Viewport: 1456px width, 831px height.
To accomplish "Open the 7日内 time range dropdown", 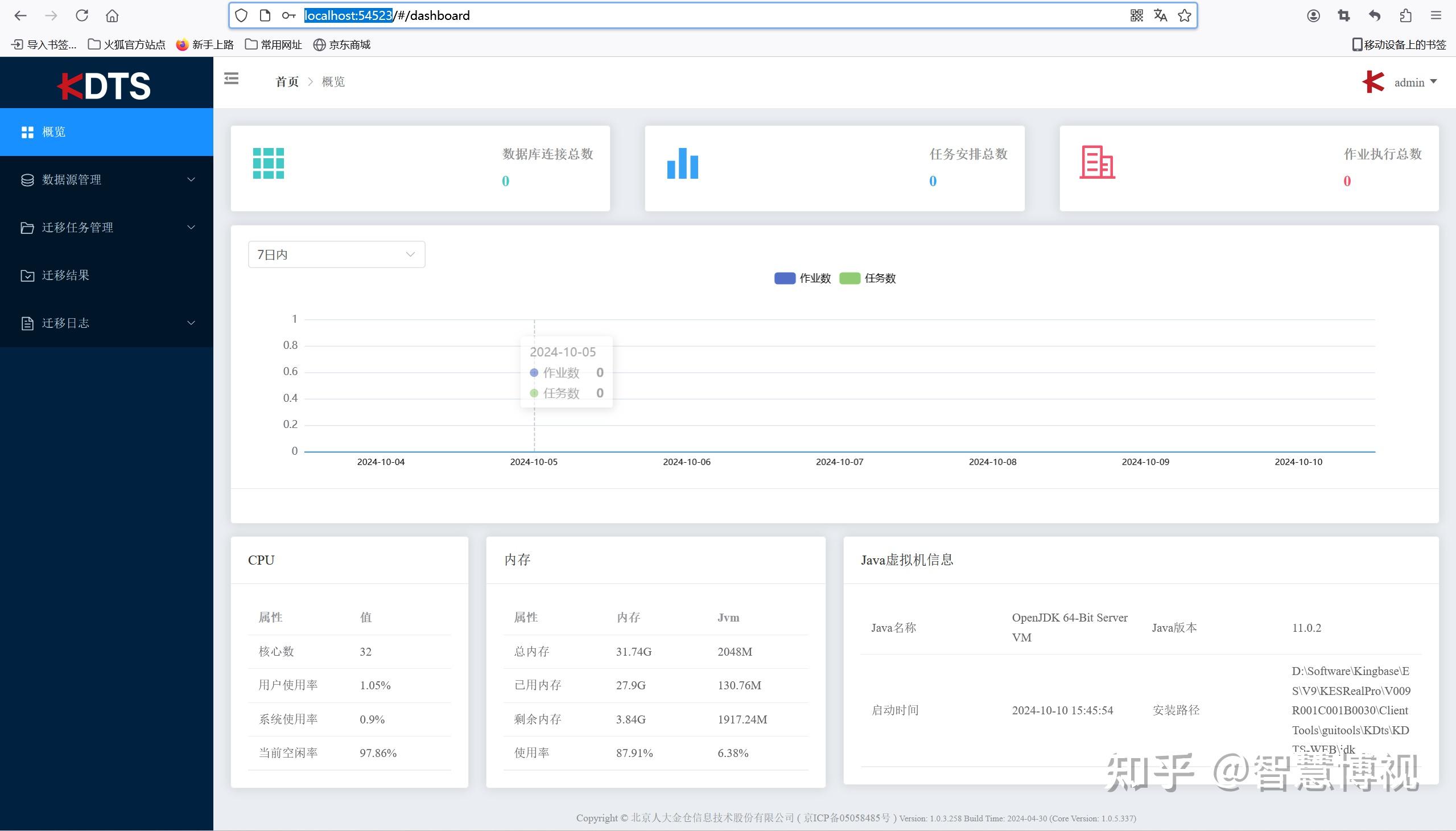I will [336, 254].
